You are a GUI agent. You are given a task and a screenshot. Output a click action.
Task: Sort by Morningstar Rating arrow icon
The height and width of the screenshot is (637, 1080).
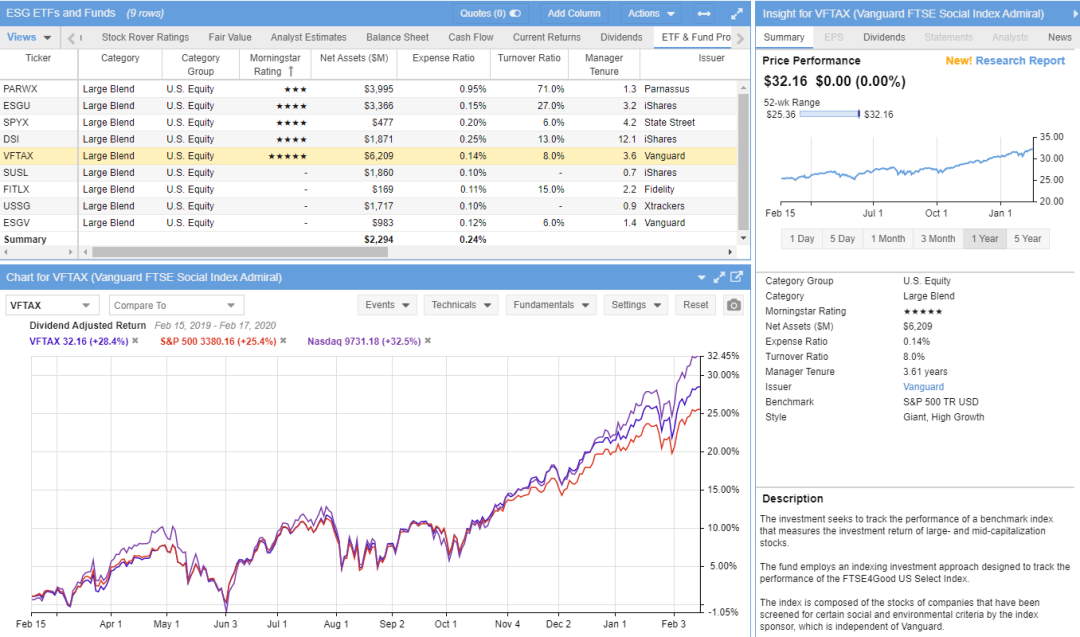point(291,71)
